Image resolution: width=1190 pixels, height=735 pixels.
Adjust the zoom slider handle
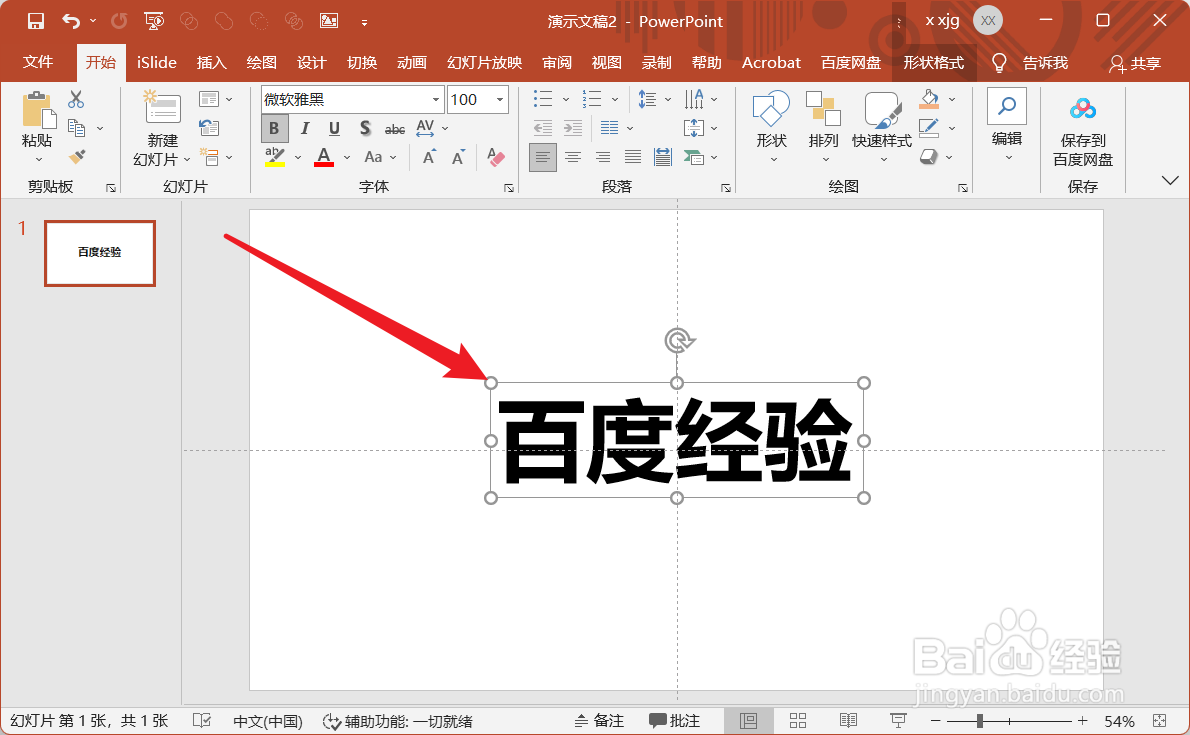coord(980,721)
